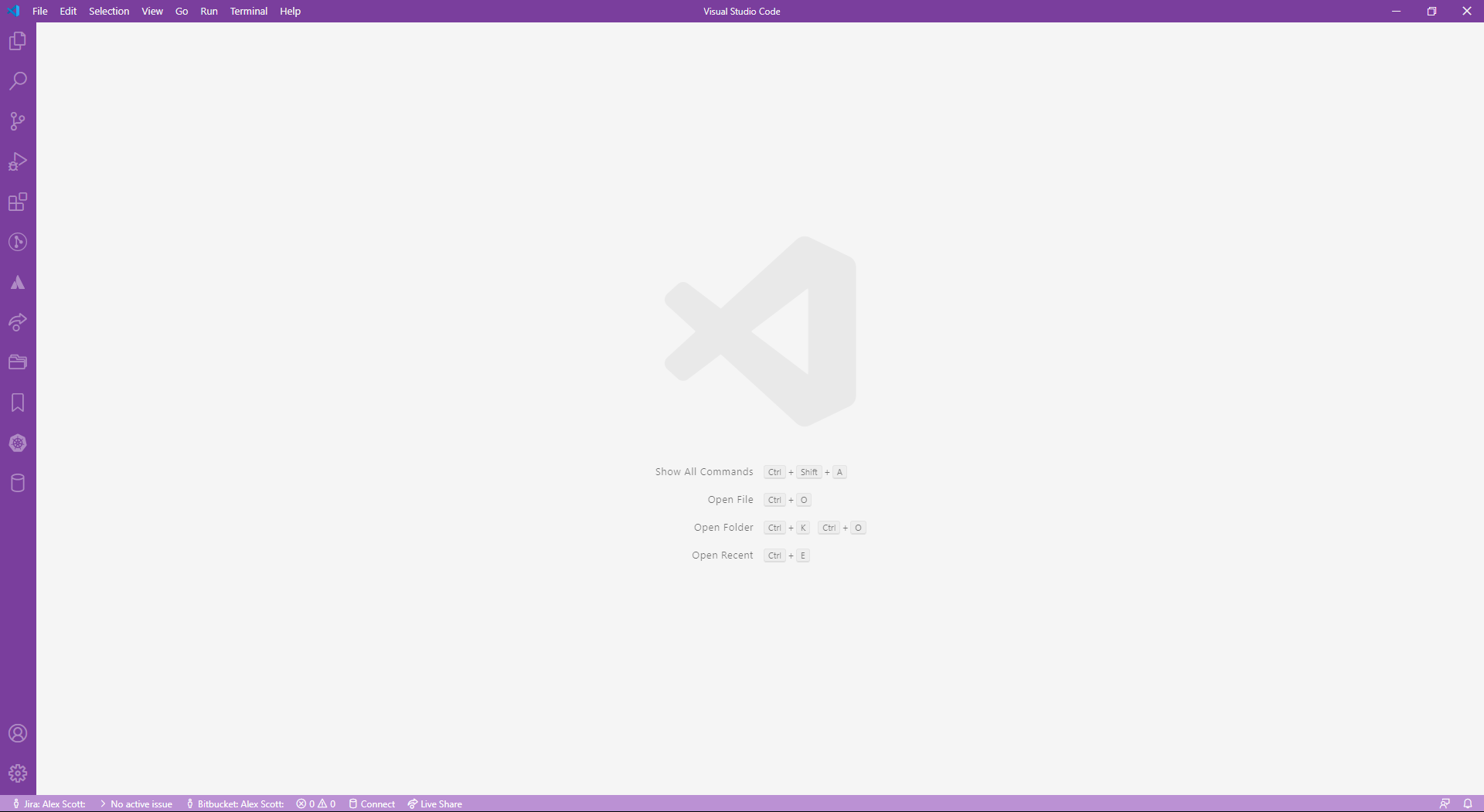Minimize the VS Code window
The image size is (1484, 812).
pyautogui.click(x=1396, y=11)
